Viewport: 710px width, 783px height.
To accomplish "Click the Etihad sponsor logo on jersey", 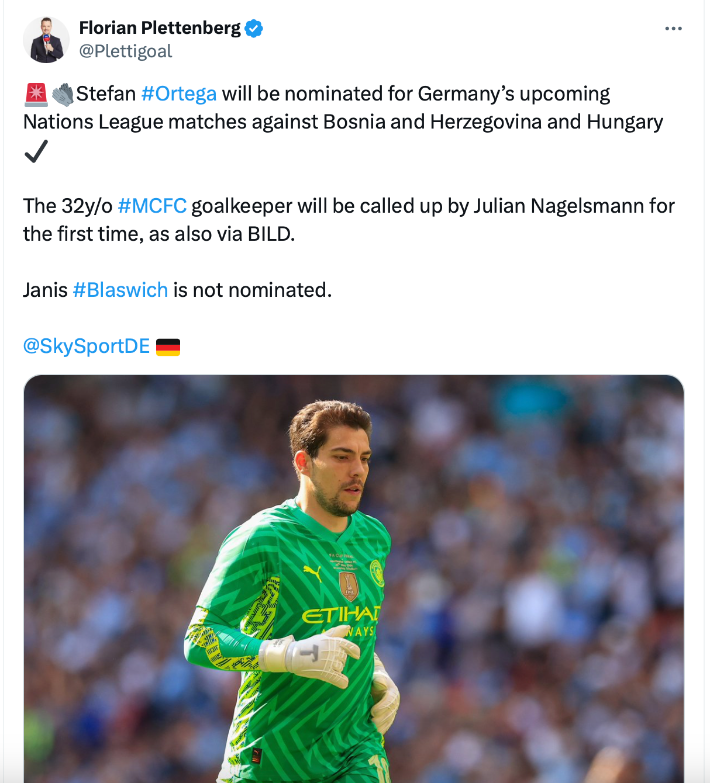I will [341, 615].
